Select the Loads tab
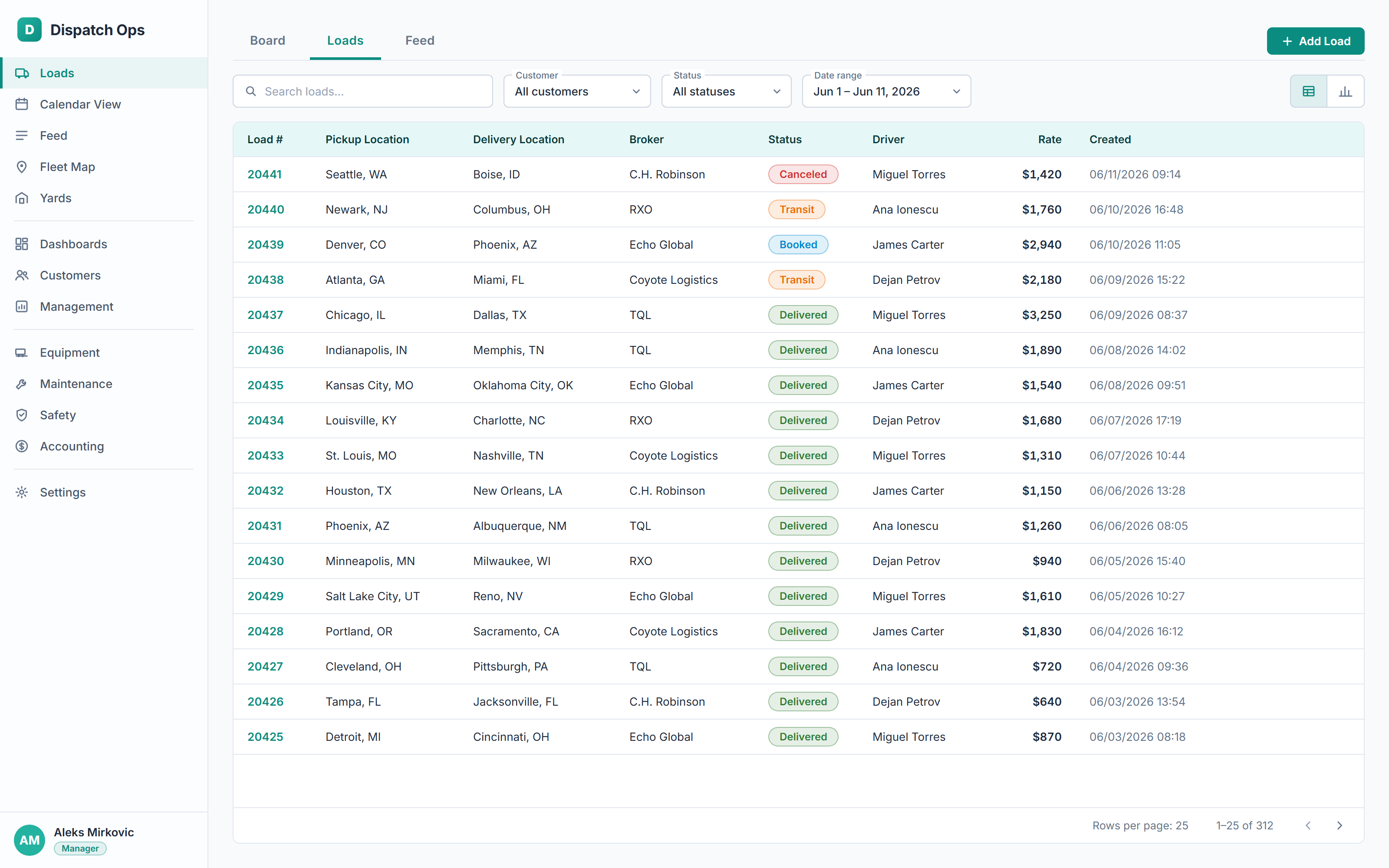The image size is (1389, 868). 345,41
